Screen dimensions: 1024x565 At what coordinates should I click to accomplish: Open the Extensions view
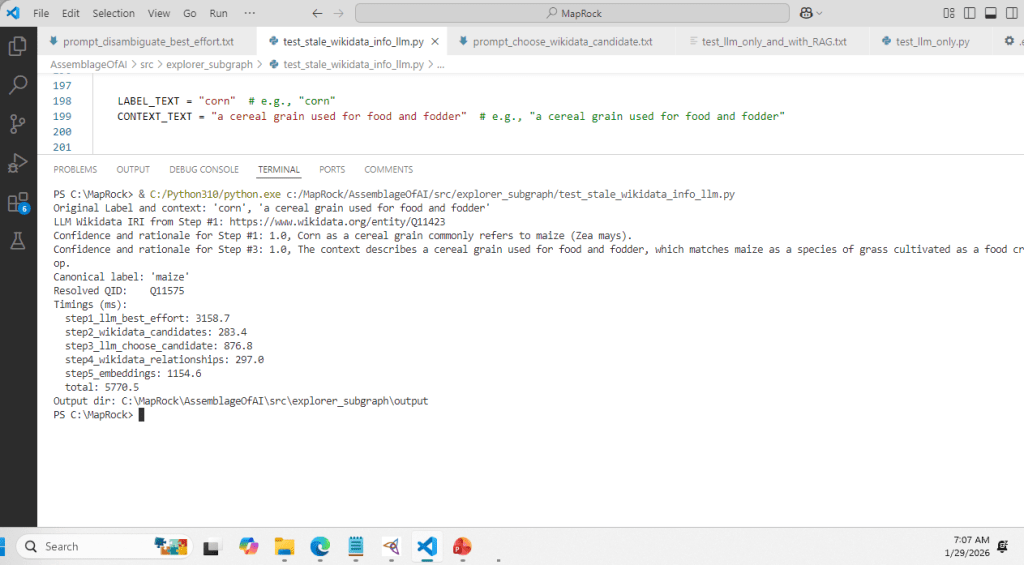click(17, 203)
